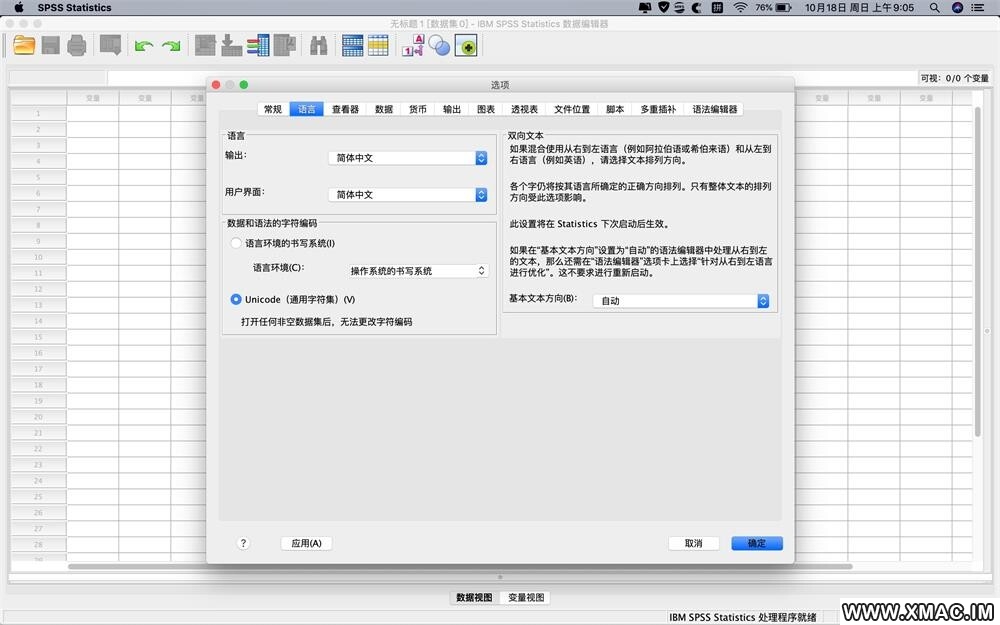The width and height of the screenshot is (1000, 625).
Task: Click the Open data document folder icon
Action: 24,46
